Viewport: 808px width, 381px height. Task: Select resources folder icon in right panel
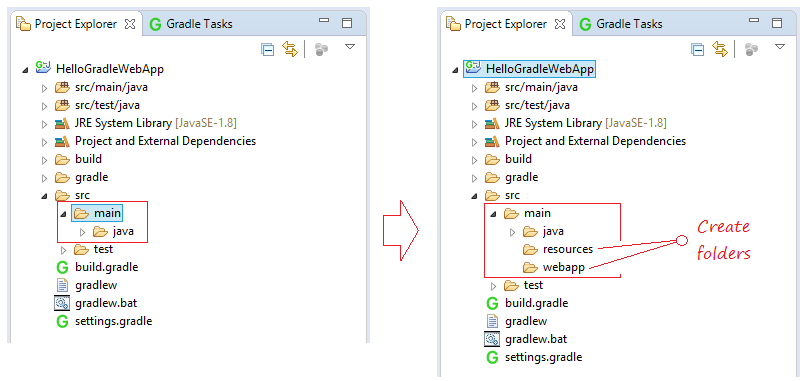click(530, 250)
